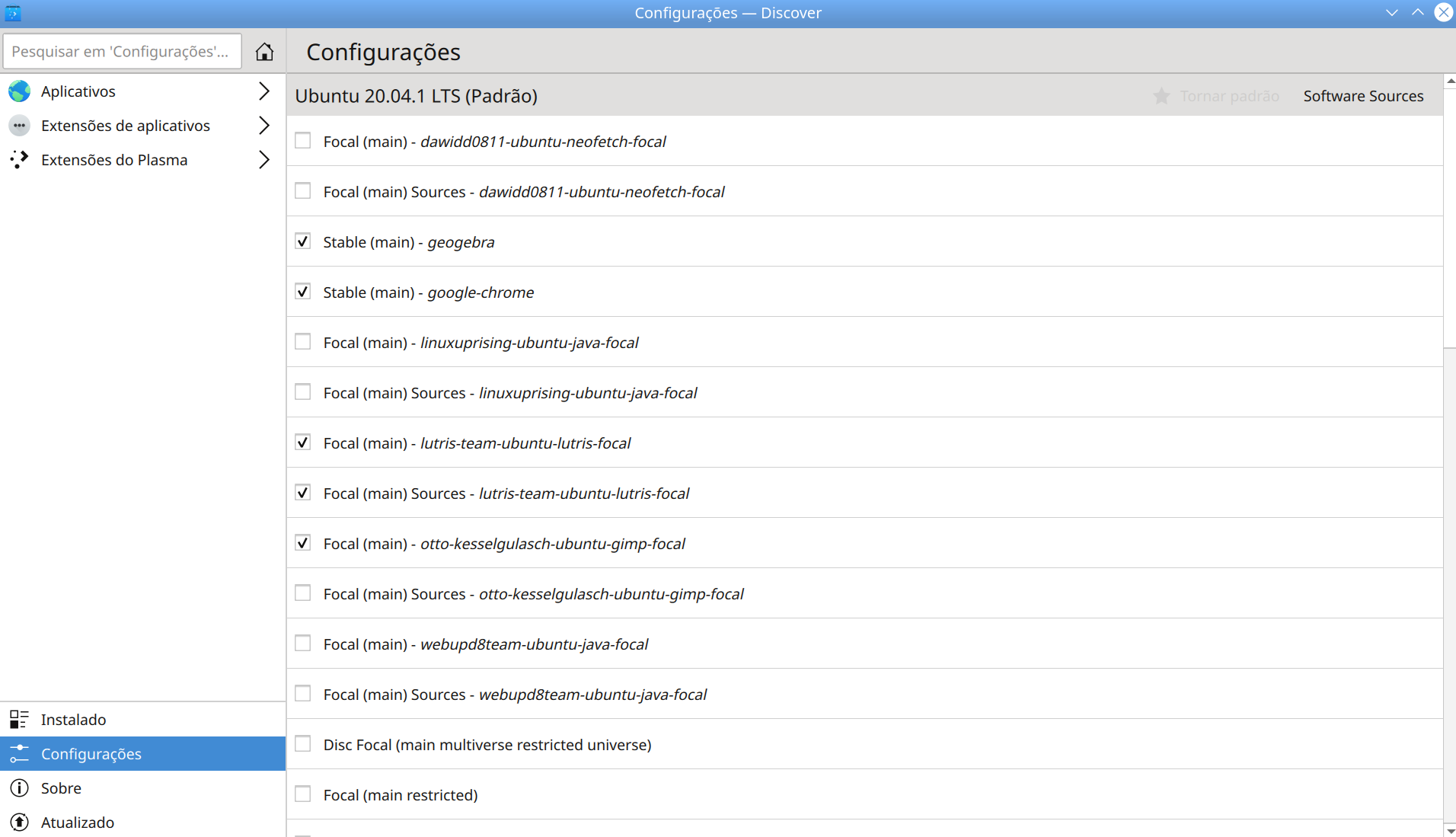1456x837 pixels.
Task: Click the Atualizado update arrow icon
Action: (20, 823)
